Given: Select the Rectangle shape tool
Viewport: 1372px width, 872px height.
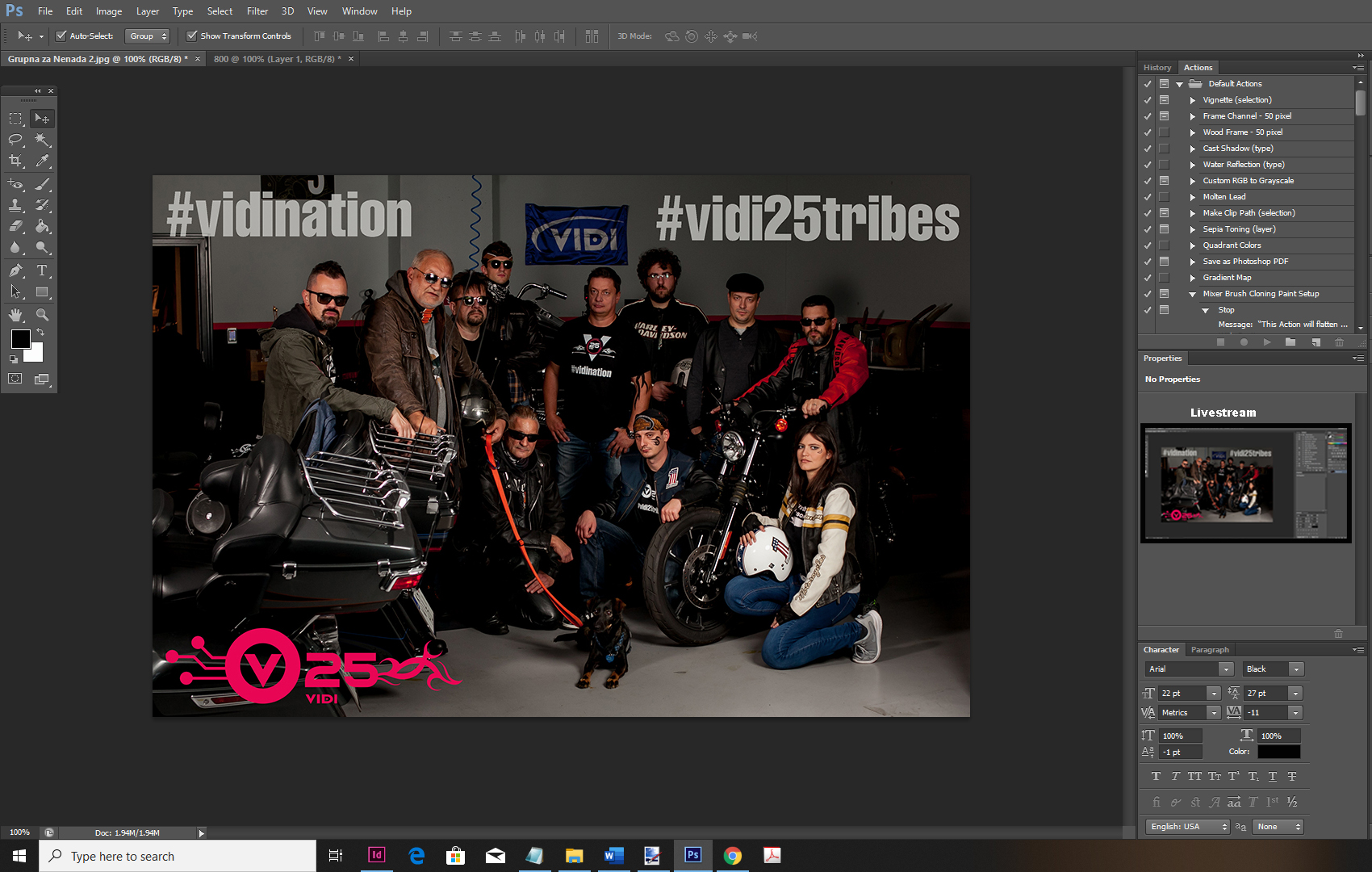Looking at the screenshot, I should [x=42, y=291].
